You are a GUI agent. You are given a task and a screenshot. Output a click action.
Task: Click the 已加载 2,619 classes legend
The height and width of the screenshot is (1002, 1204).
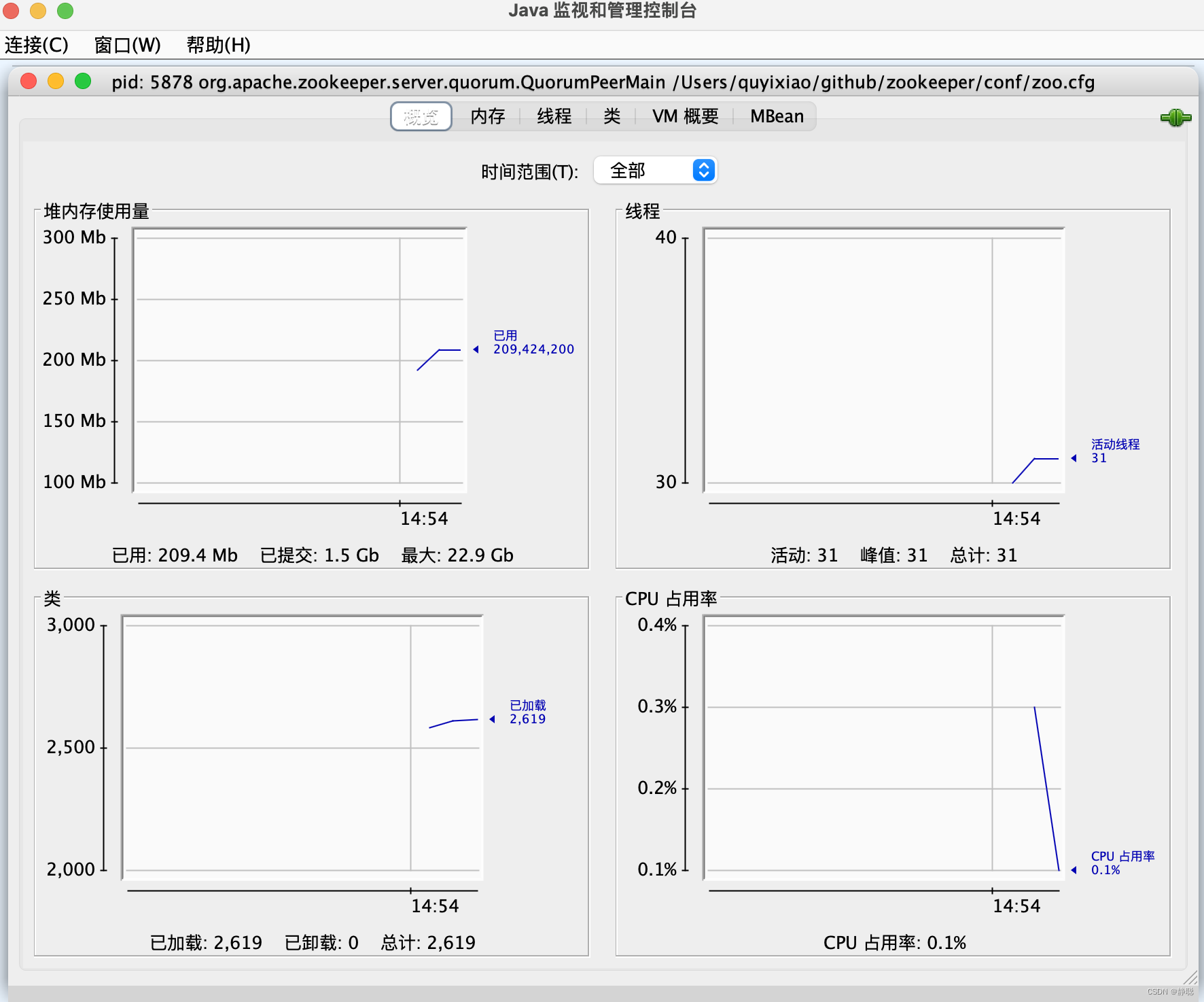click(528, 712)
